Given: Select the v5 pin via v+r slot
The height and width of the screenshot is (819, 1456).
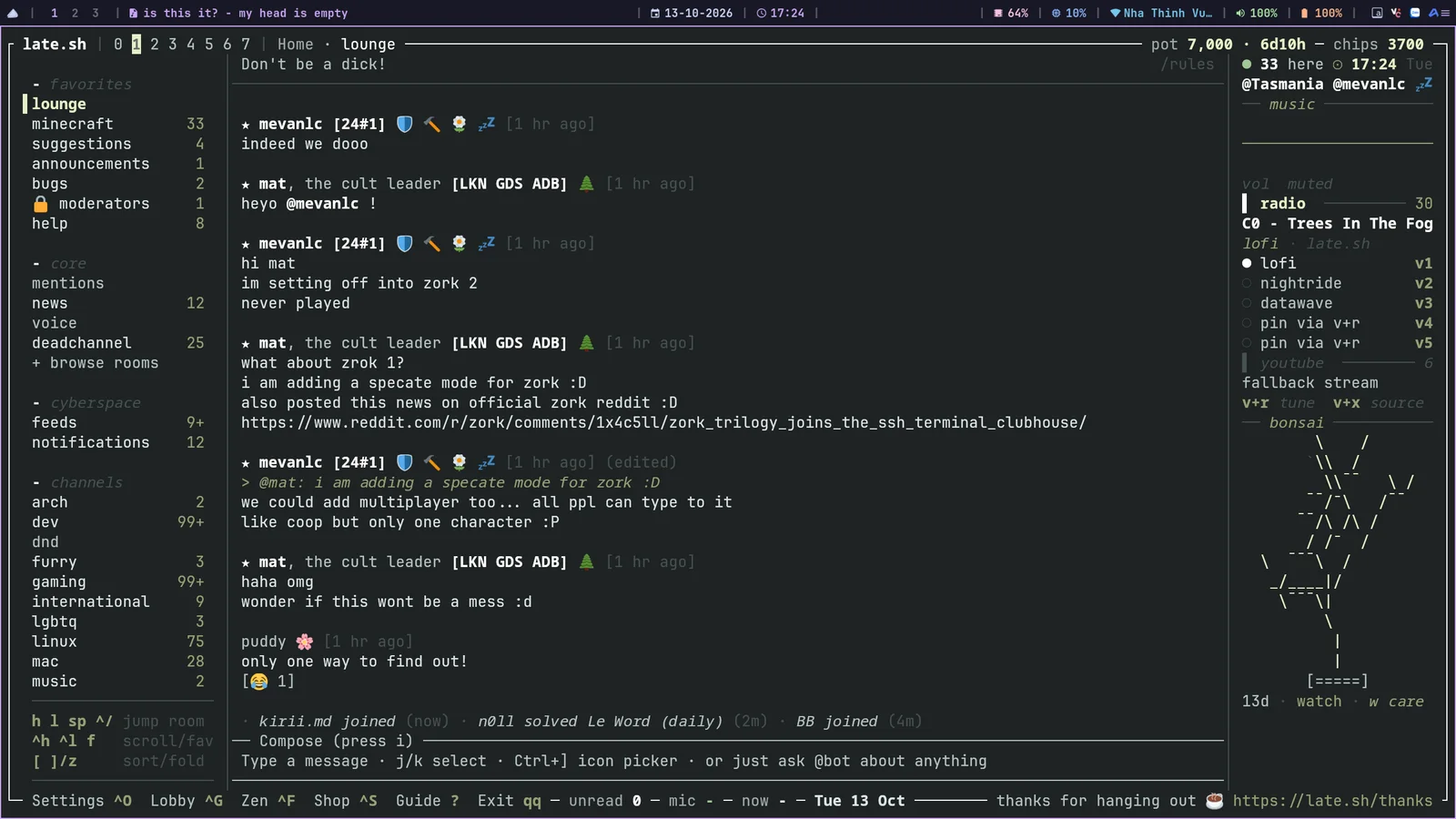Looking at the screenshot, I should tap(1337, 343).
